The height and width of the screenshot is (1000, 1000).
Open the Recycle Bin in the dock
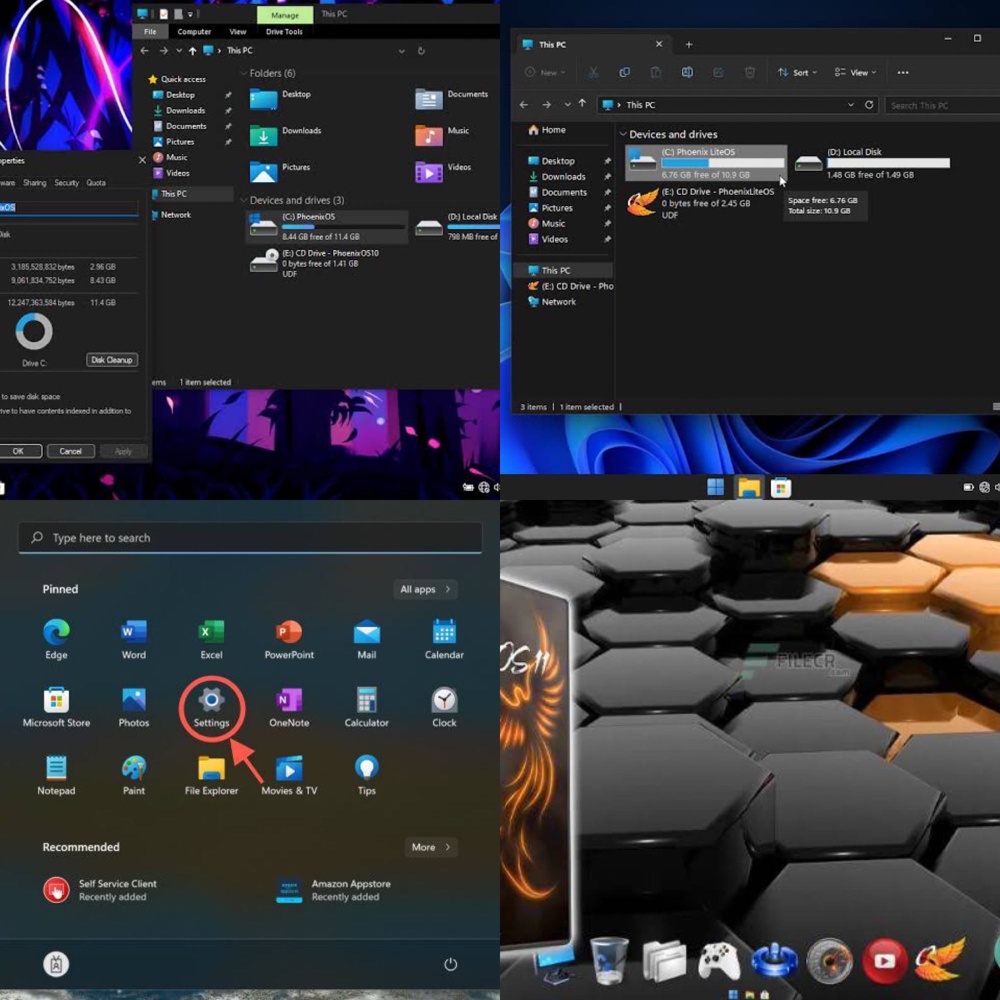608,961
